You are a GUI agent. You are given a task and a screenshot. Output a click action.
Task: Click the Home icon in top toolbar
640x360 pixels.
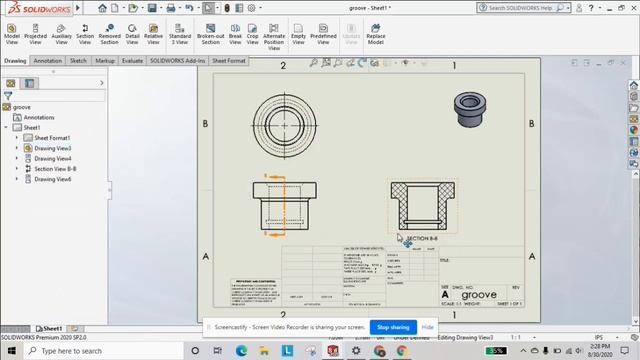(x=102, y=8)
